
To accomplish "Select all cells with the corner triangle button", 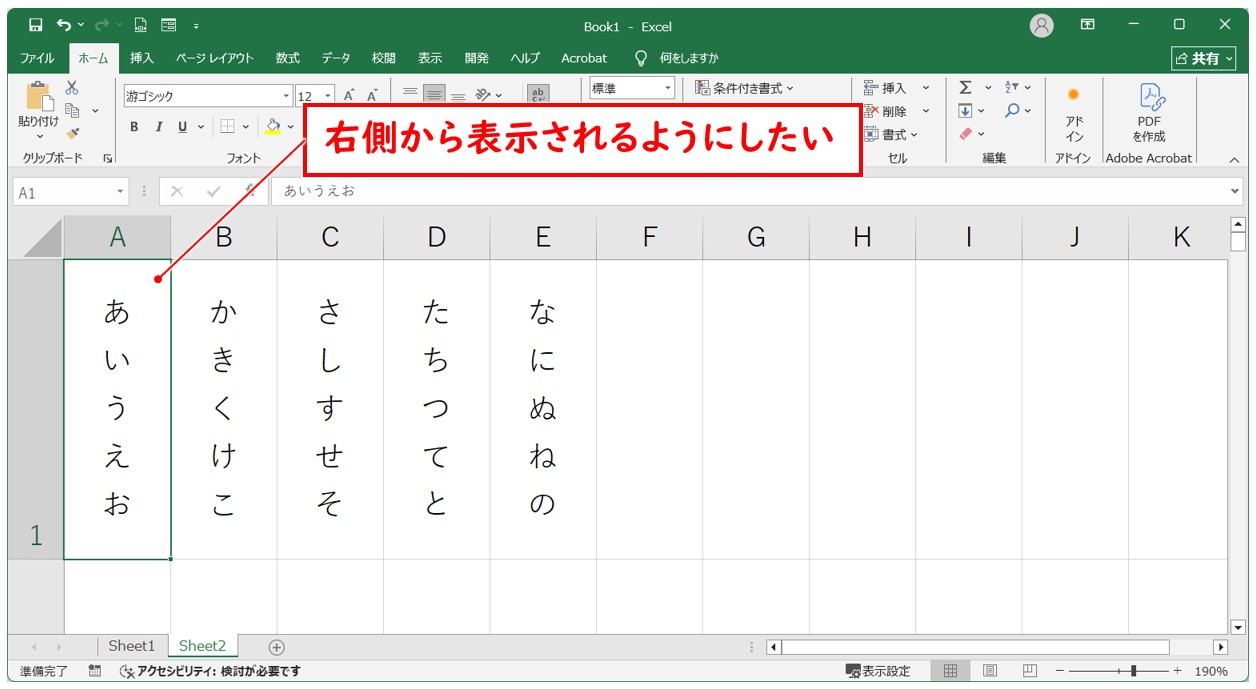I will pos(43,238).
